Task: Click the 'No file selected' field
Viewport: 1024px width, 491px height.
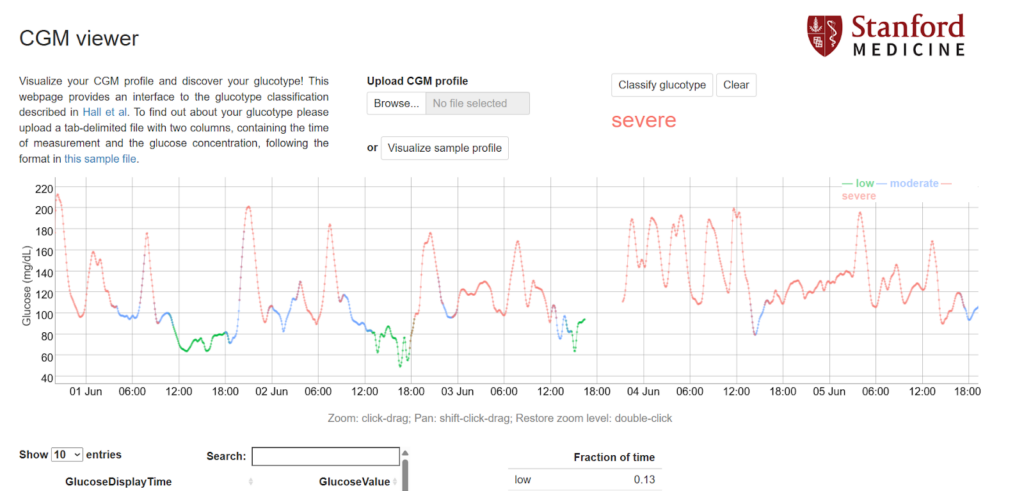Action: click(x=477, y=103)
